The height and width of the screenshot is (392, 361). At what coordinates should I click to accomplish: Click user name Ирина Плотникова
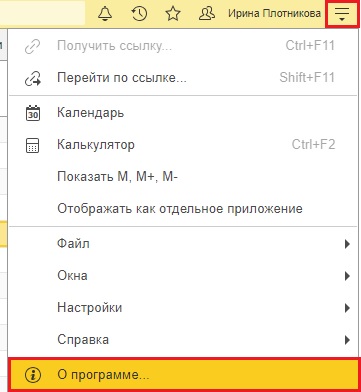point(274,14)
